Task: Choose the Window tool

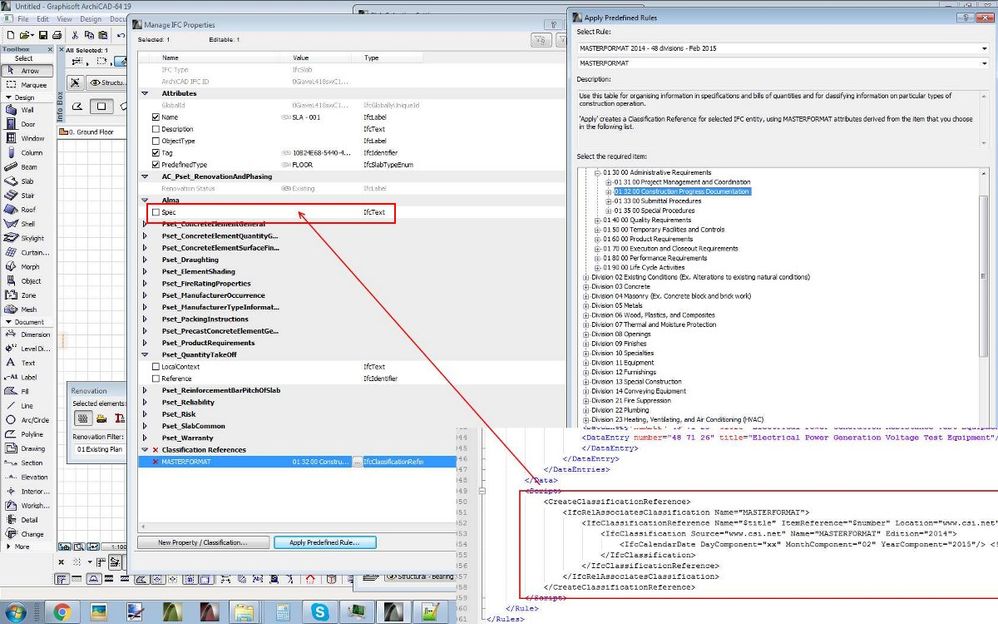Action: coord(27,138)
